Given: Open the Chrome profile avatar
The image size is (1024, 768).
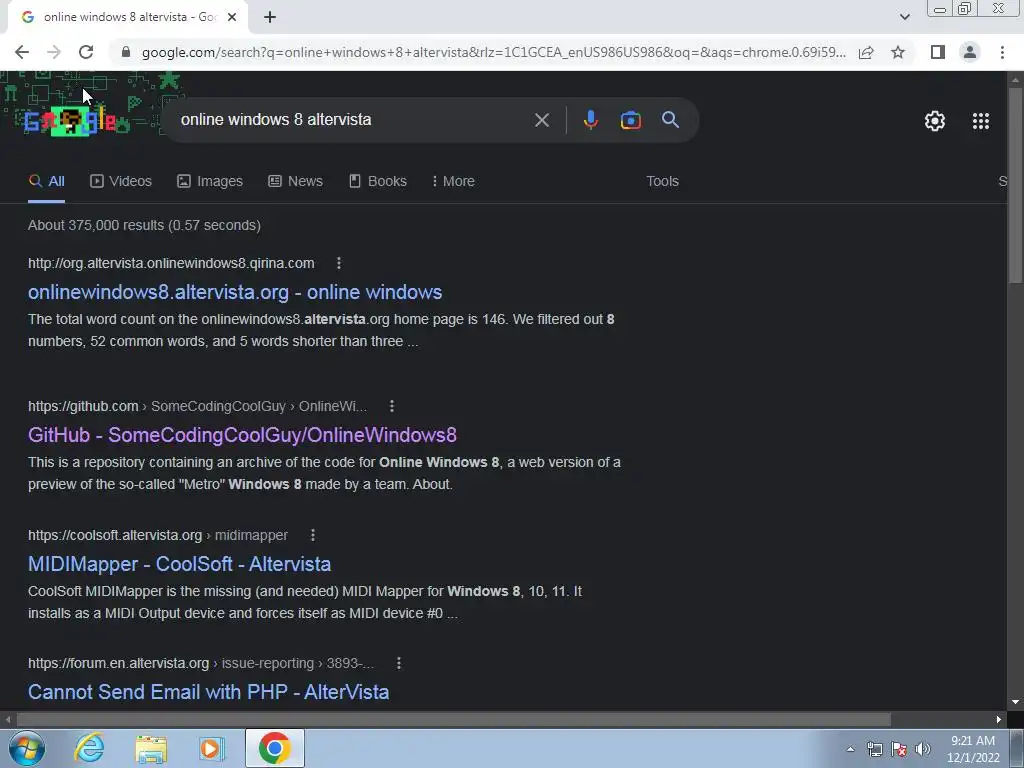Looking at the screenshot, I should pos(970,52).
